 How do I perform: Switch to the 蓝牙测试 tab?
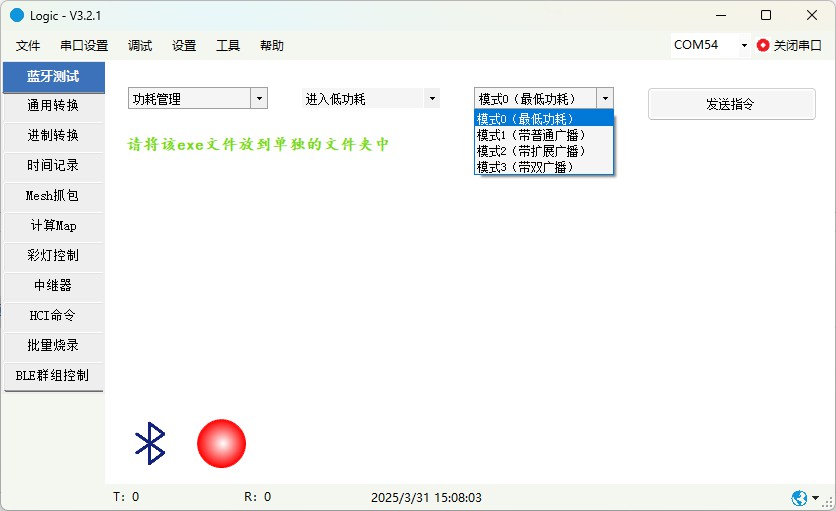(x=53, y=77)
